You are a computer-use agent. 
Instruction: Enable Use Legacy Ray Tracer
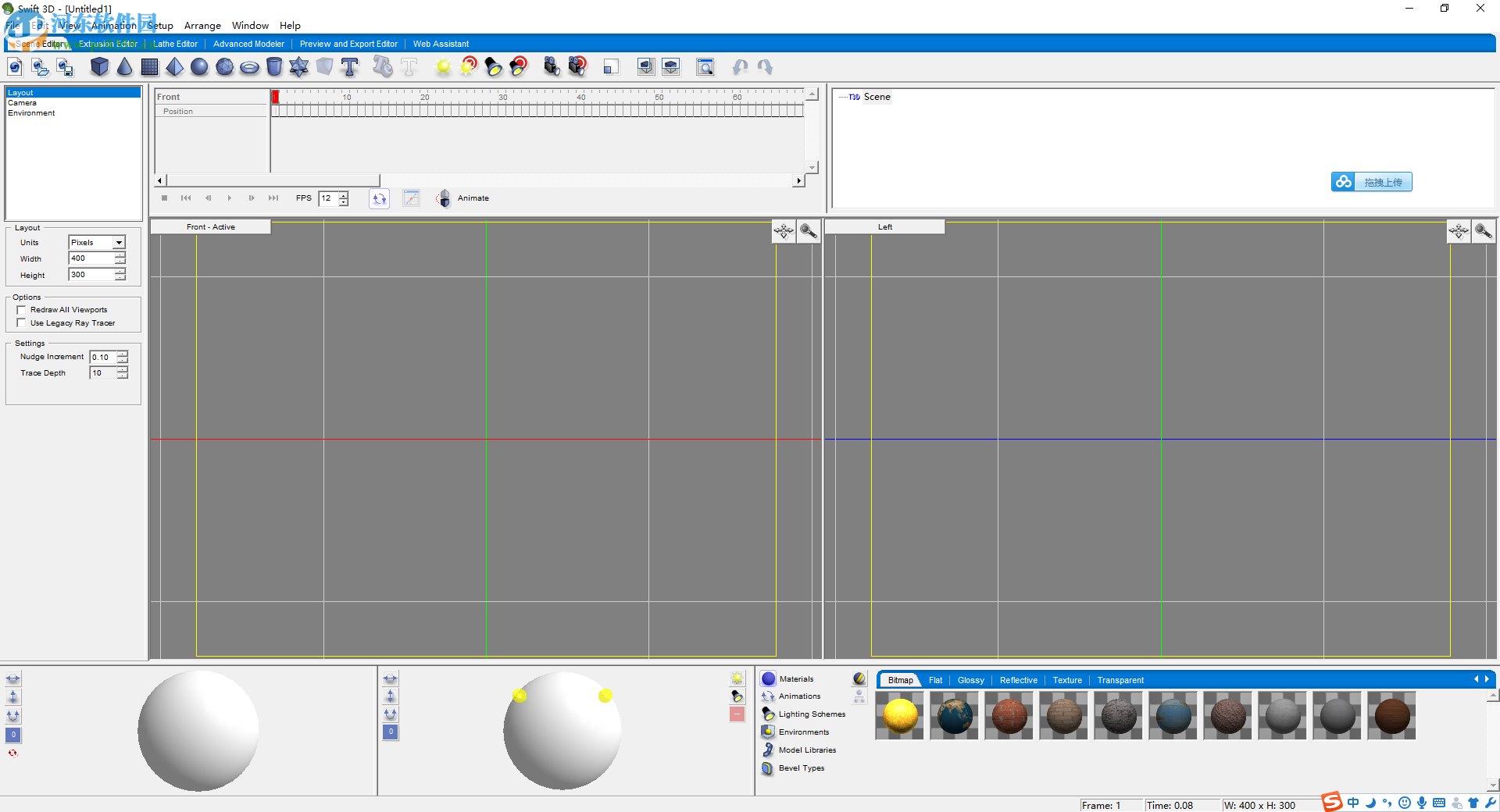22,322
